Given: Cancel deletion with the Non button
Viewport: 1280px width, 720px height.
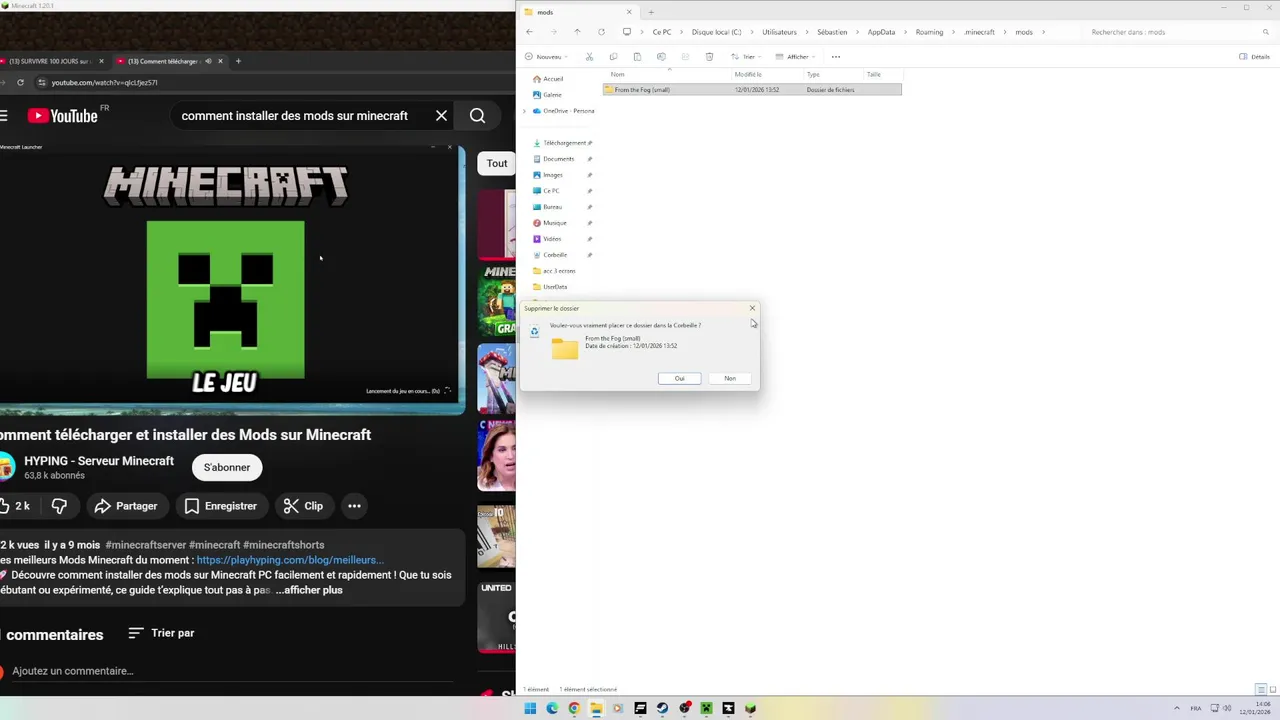Looking at the screenshot, I should tap(730, 378).
